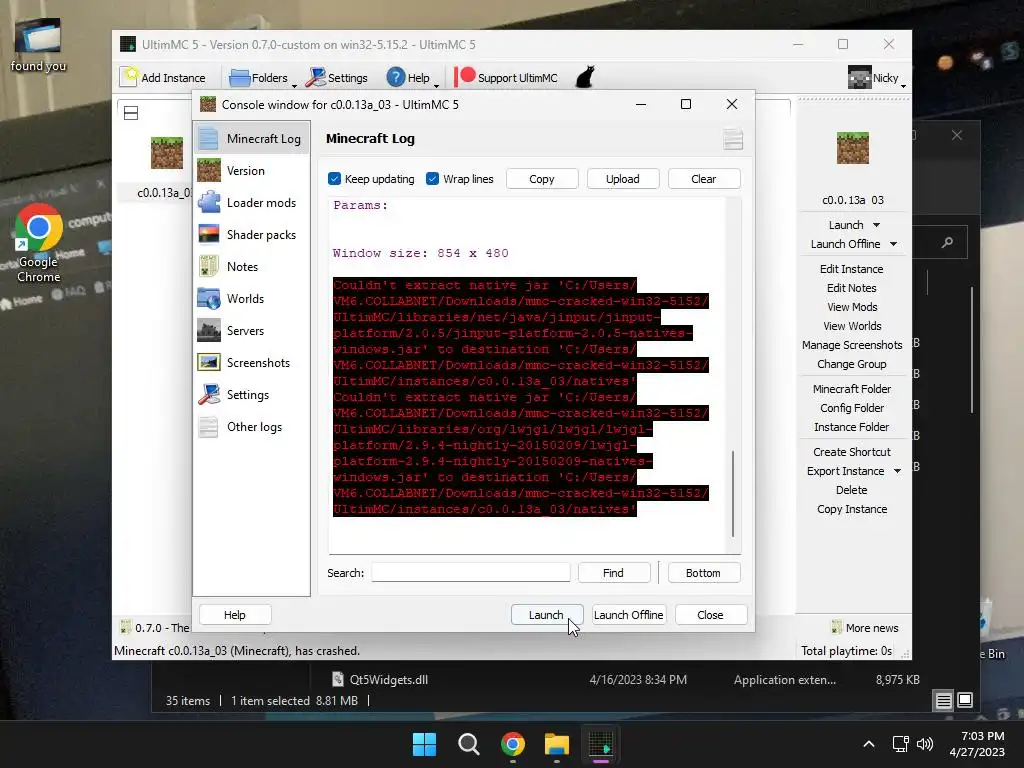Screen dimensions: 1024x768
Task: Click the found you desktop icon
Action: click(38, 44)
